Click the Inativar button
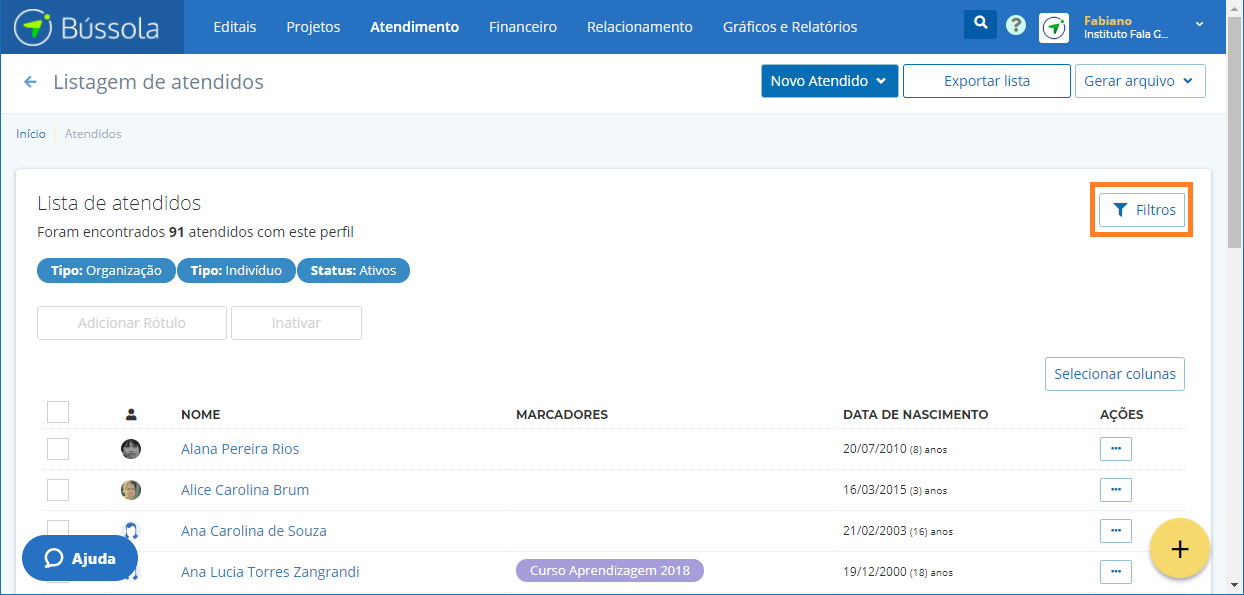The height and width of the screenshot is (595, 1244). [296, 323]
